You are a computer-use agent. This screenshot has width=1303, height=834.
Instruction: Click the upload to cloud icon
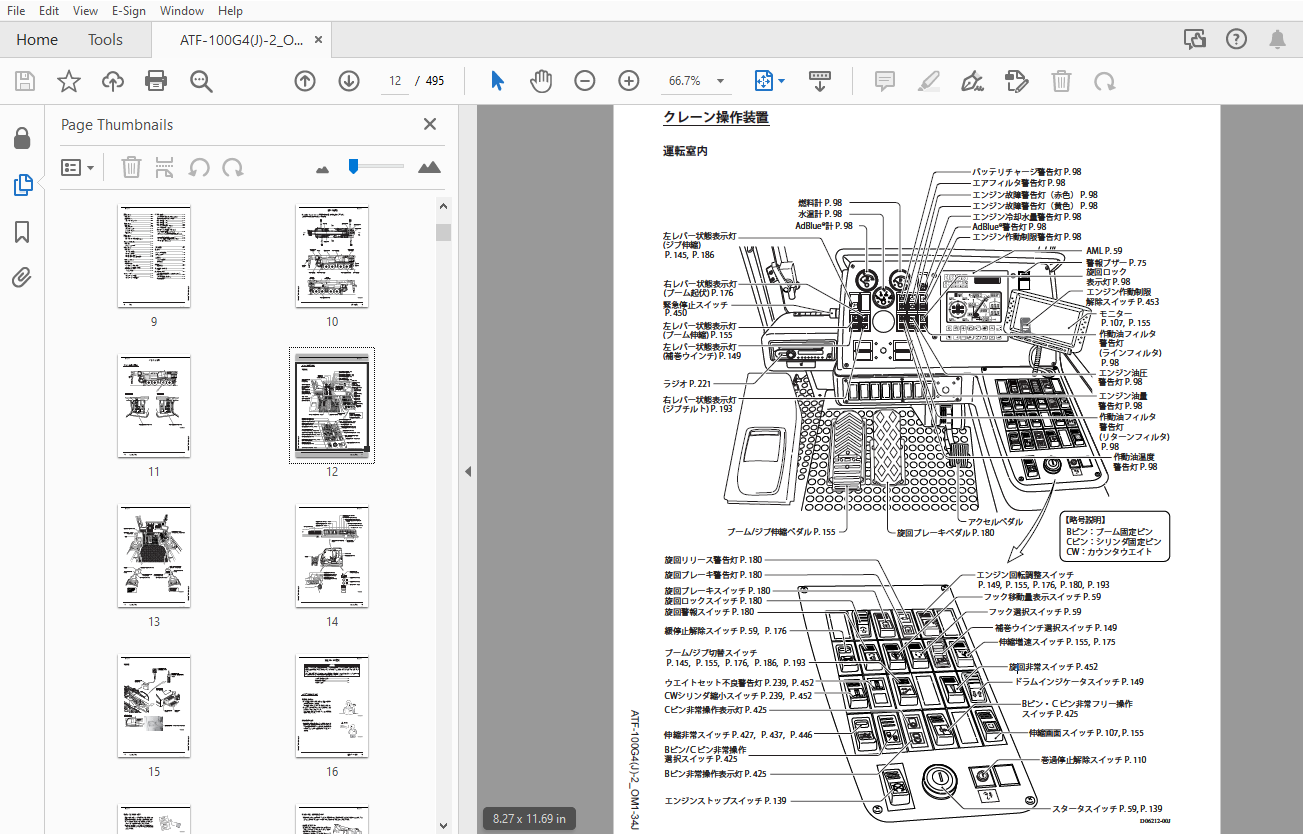pos(113,81)
